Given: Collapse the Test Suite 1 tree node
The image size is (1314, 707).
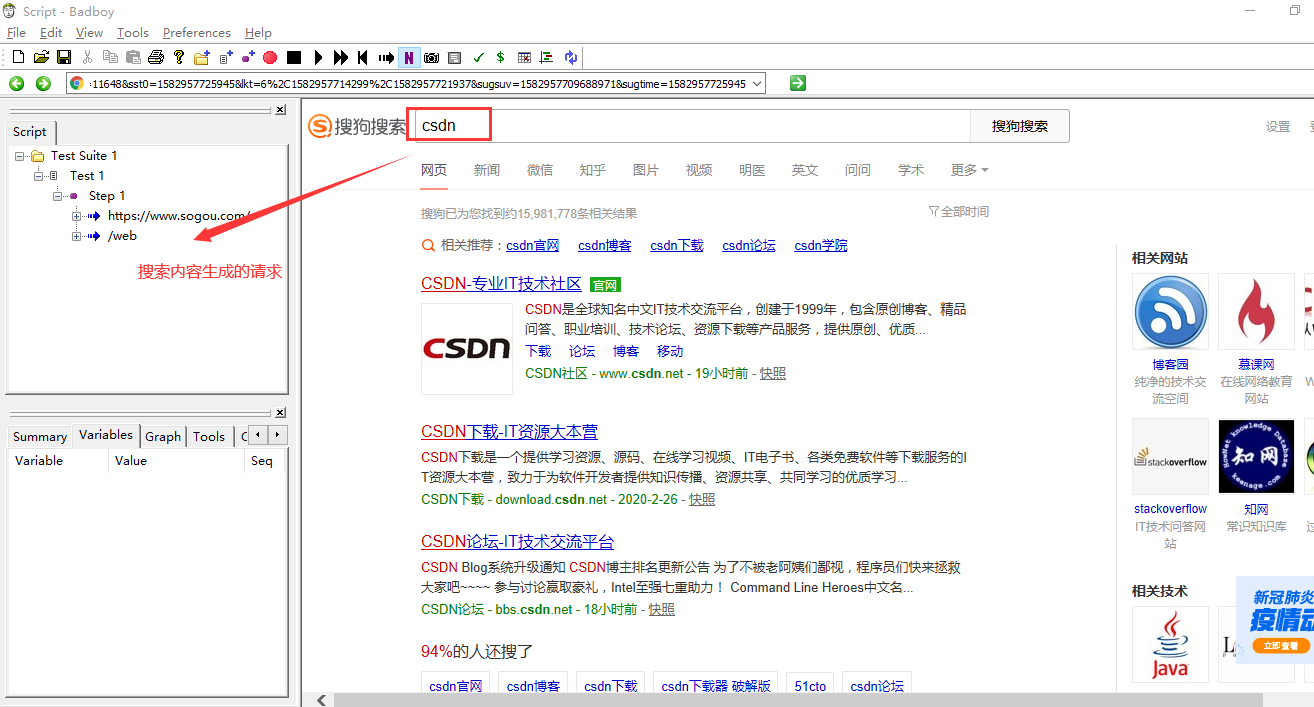Looking at the screenshot, I should click(20, 156).
